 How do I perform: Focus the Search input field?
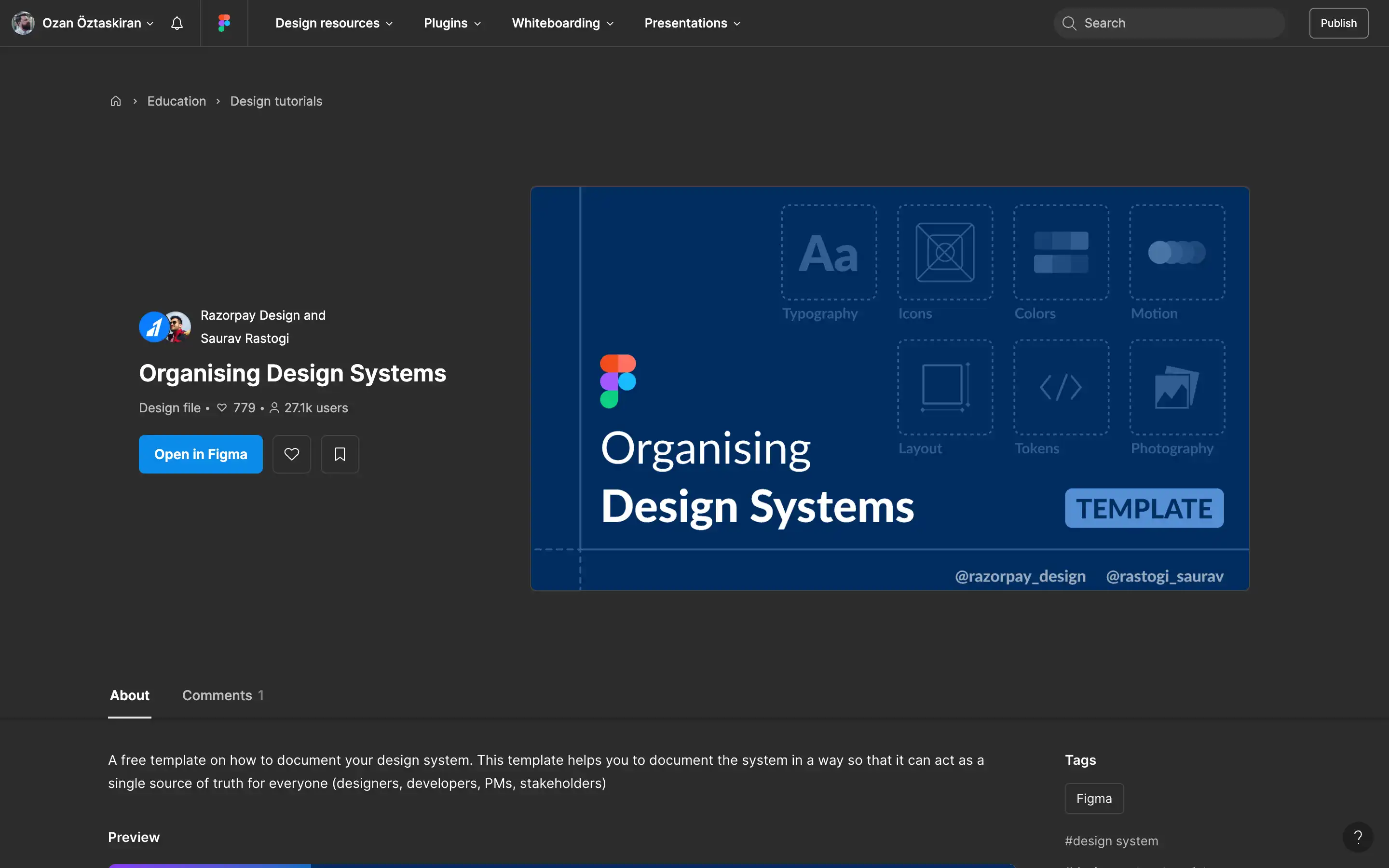tap(1169, 23)
